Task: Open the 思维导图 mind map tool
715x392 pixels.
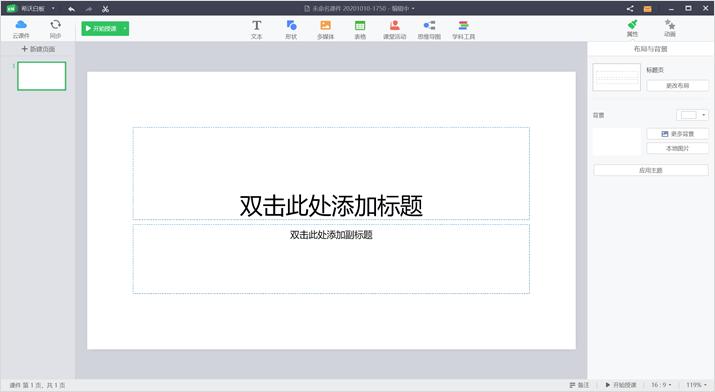Action: [429, 29]
